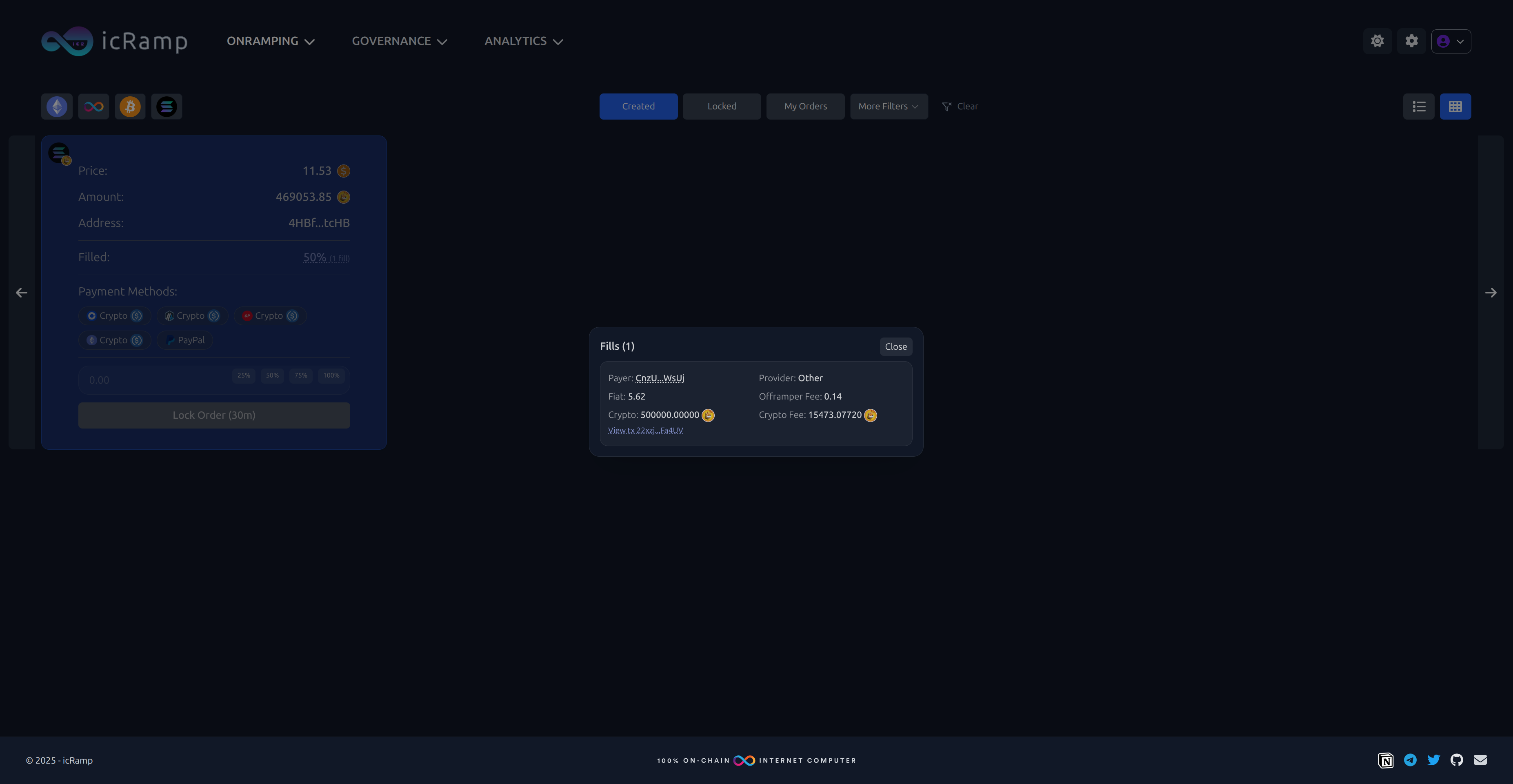This screenshot has width=1513, height=784.
Task: Open the ANALYTICS navigation menu
Action: pyautogui.click(x=523, y=40)
